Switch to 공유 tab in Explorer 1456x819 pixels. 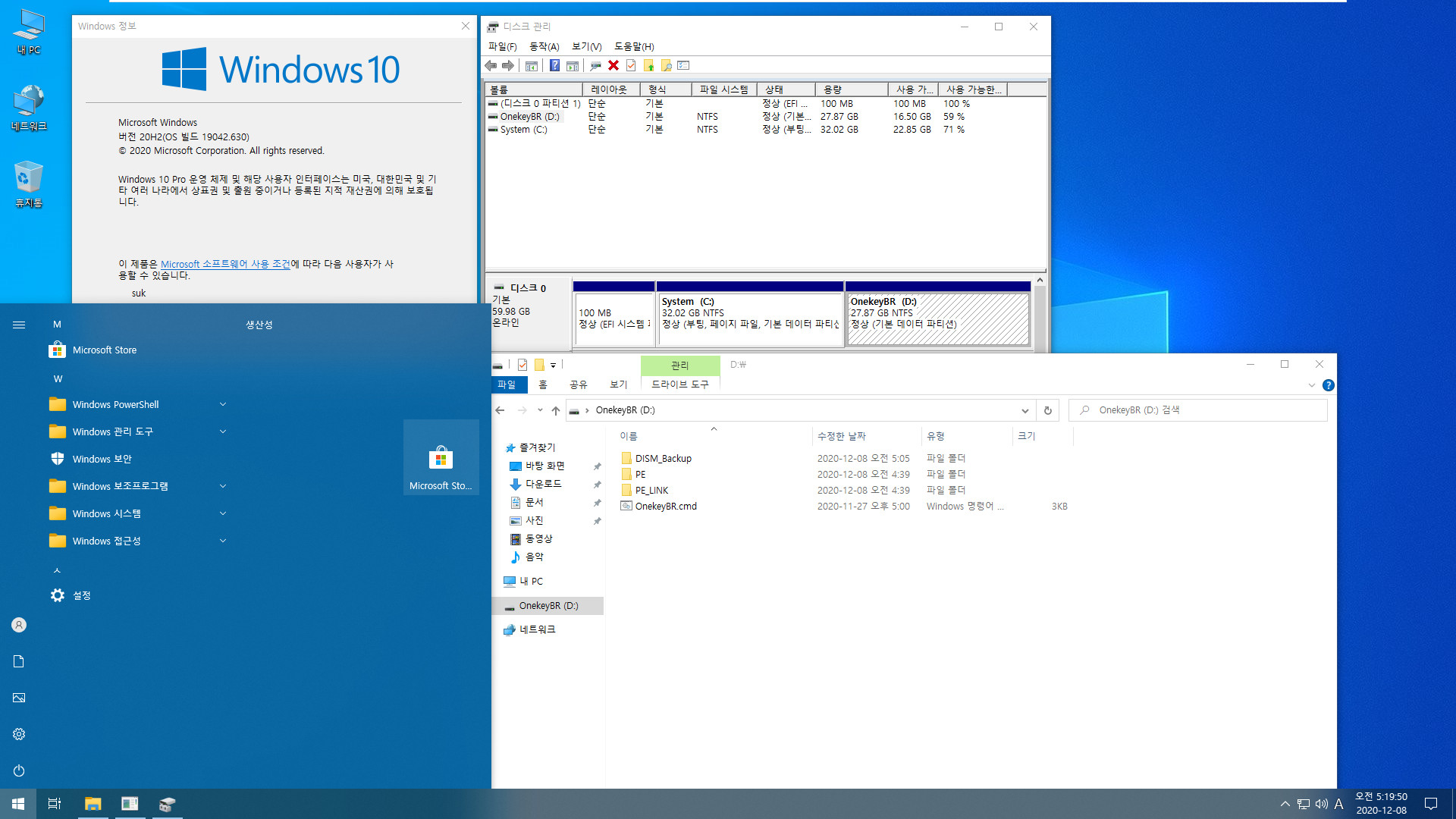(x=579, y=384)
